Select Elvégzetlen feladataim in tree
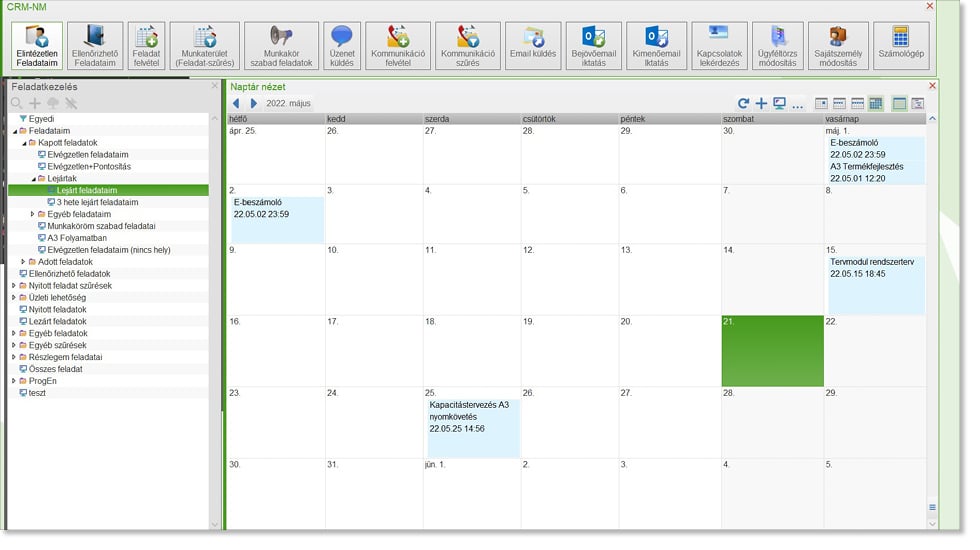 (88, 155)
